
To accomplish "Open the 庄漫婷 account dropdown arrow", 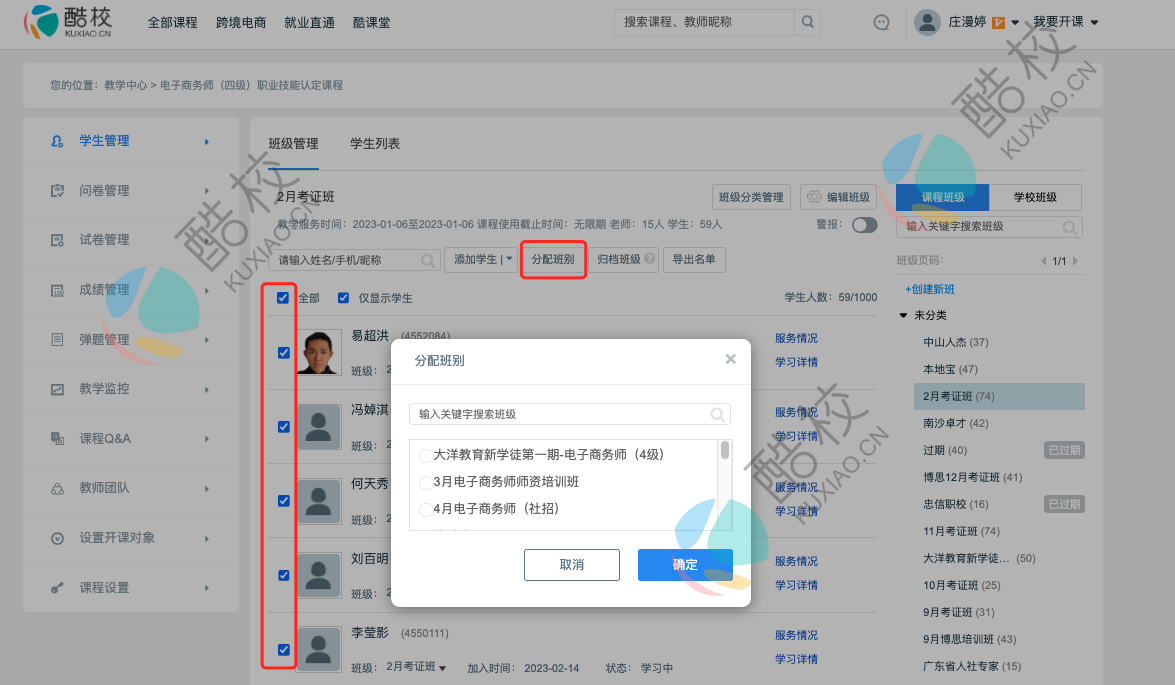I will pos(1015,22).
